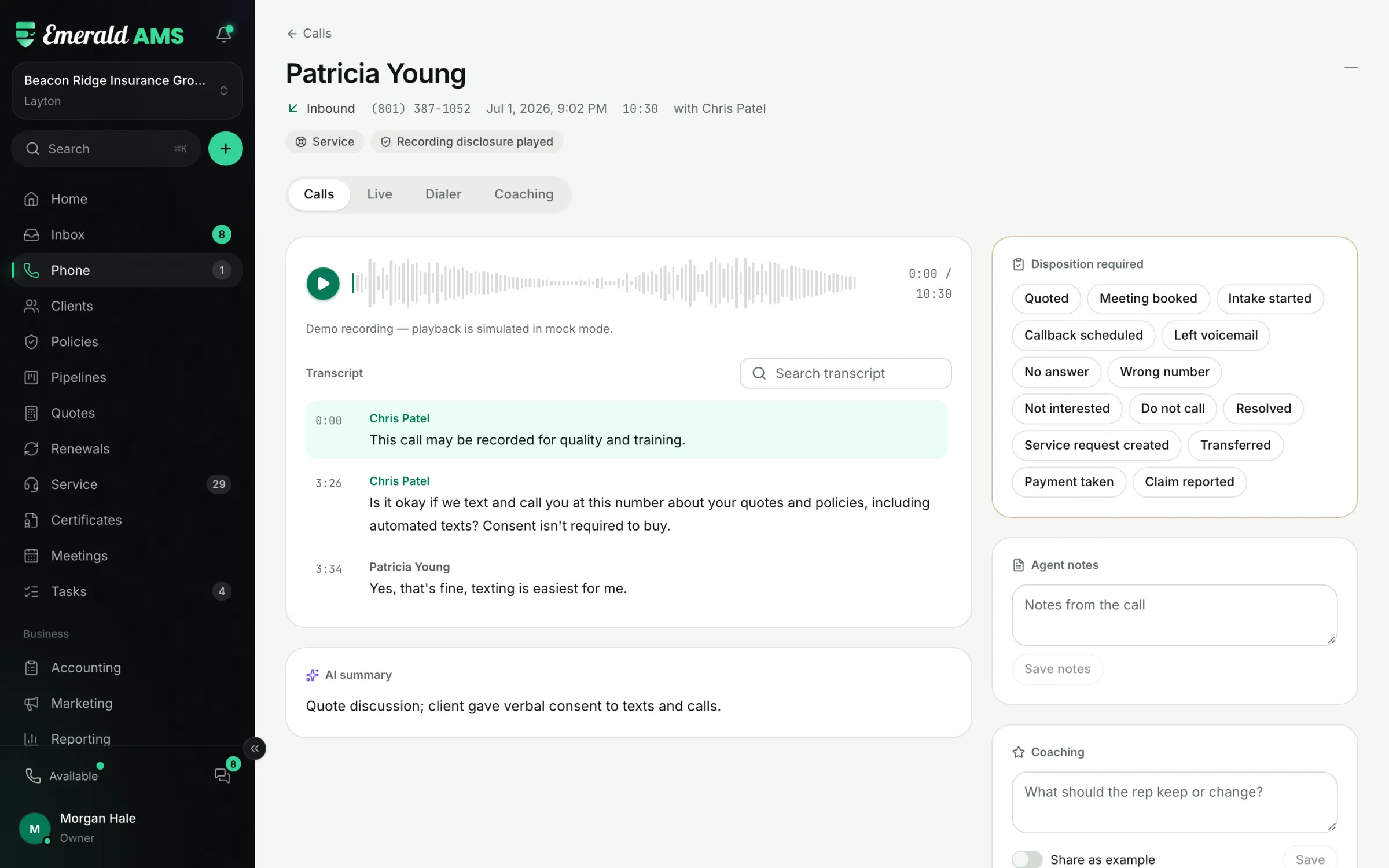Viewport: 1389px width, 868px height.
Task: Open Service queue in sidebar
Action: pyautogui.click(x=127, y=484)
